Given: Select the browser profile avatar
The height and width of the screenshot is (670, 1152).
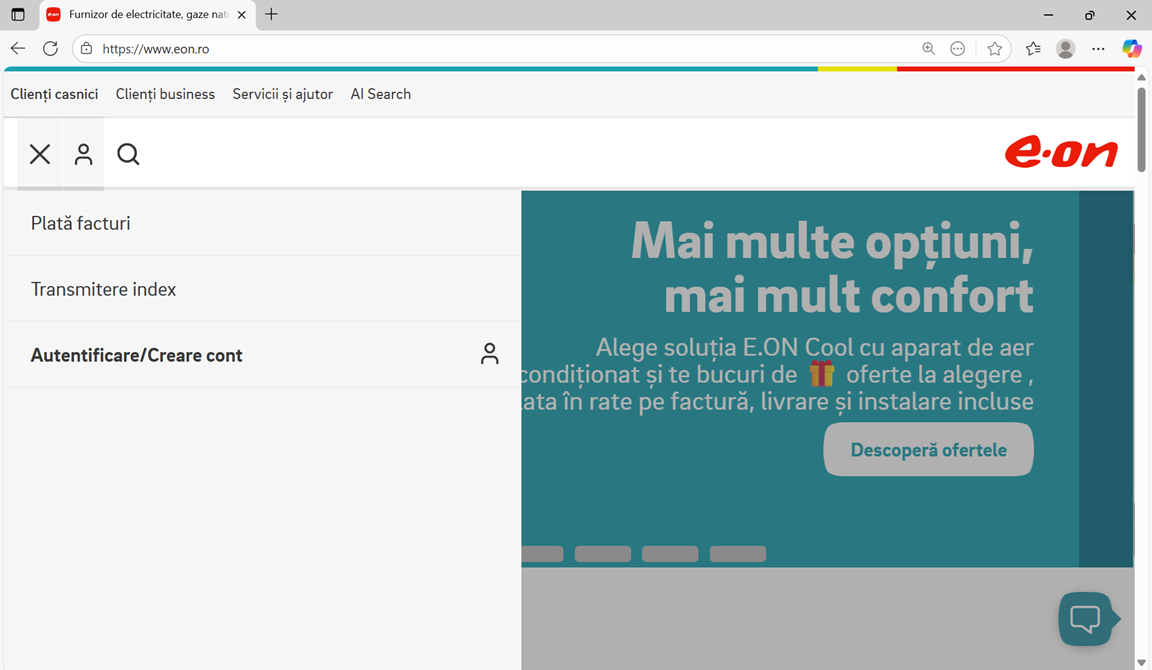Looking at the screenshot, I should point(1065,48).
